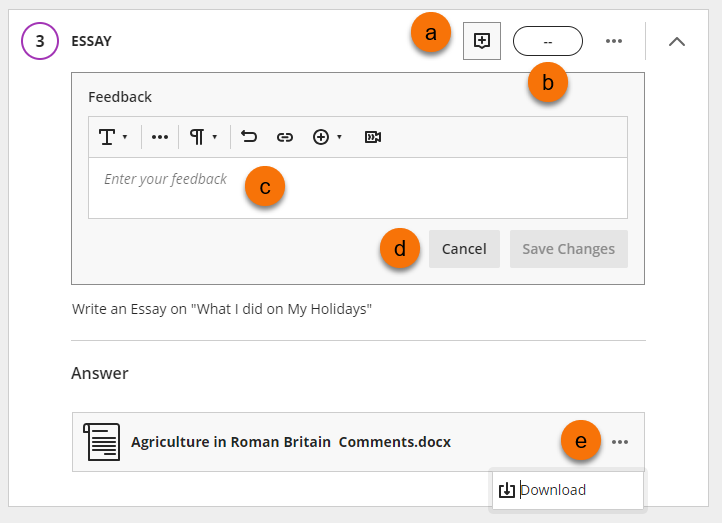722x523 pixels.
Task: Click the question number 3 circle
Action: [40, 41]
